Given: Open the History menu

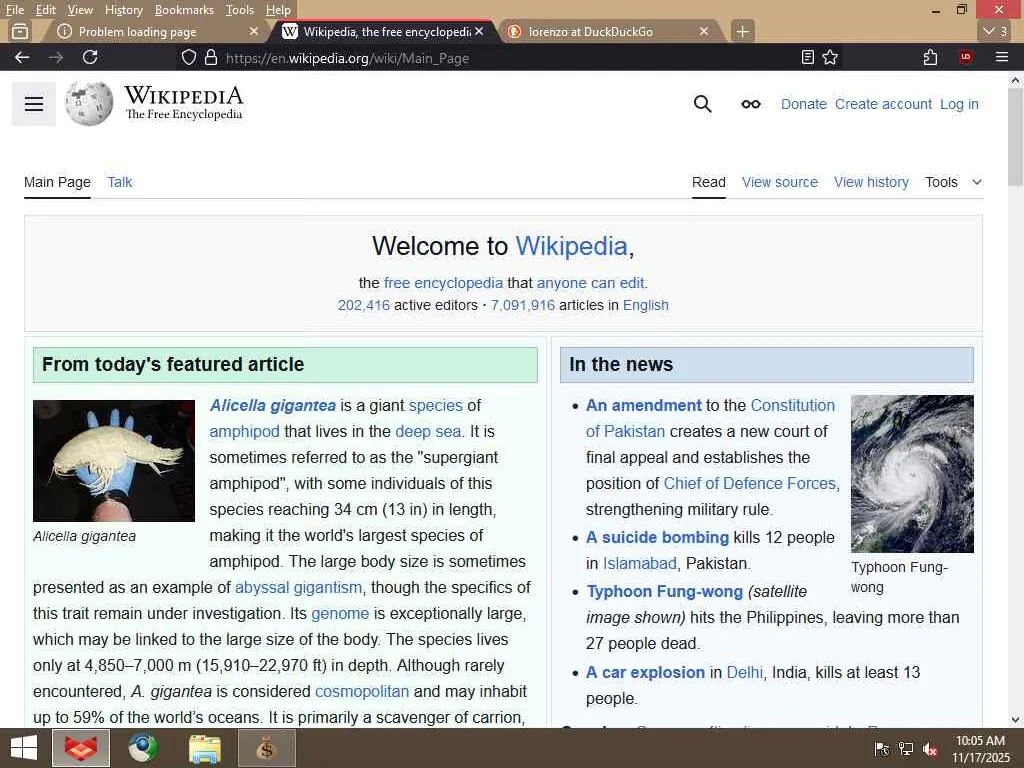Looking at the screenshot, I should click(123, 10).
